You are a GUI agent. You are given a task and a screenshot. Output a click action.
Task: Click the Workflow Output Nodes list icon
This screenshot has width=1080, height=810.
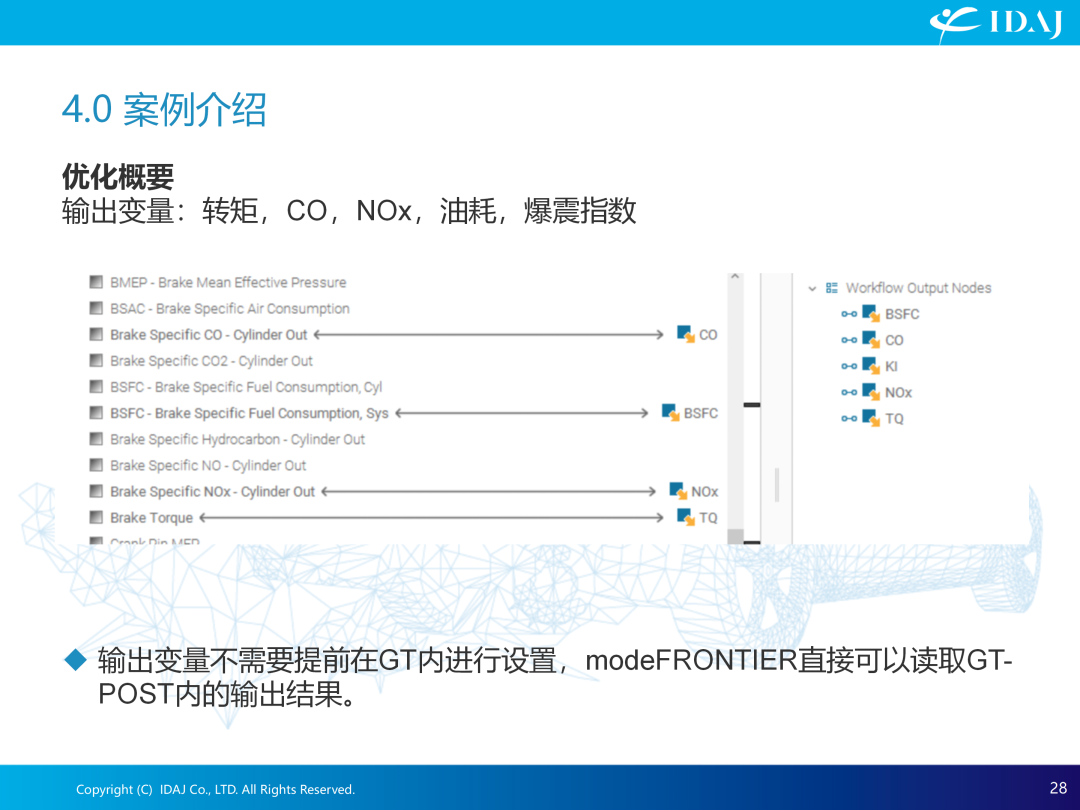pyautogui.click(x=832, y=288)
